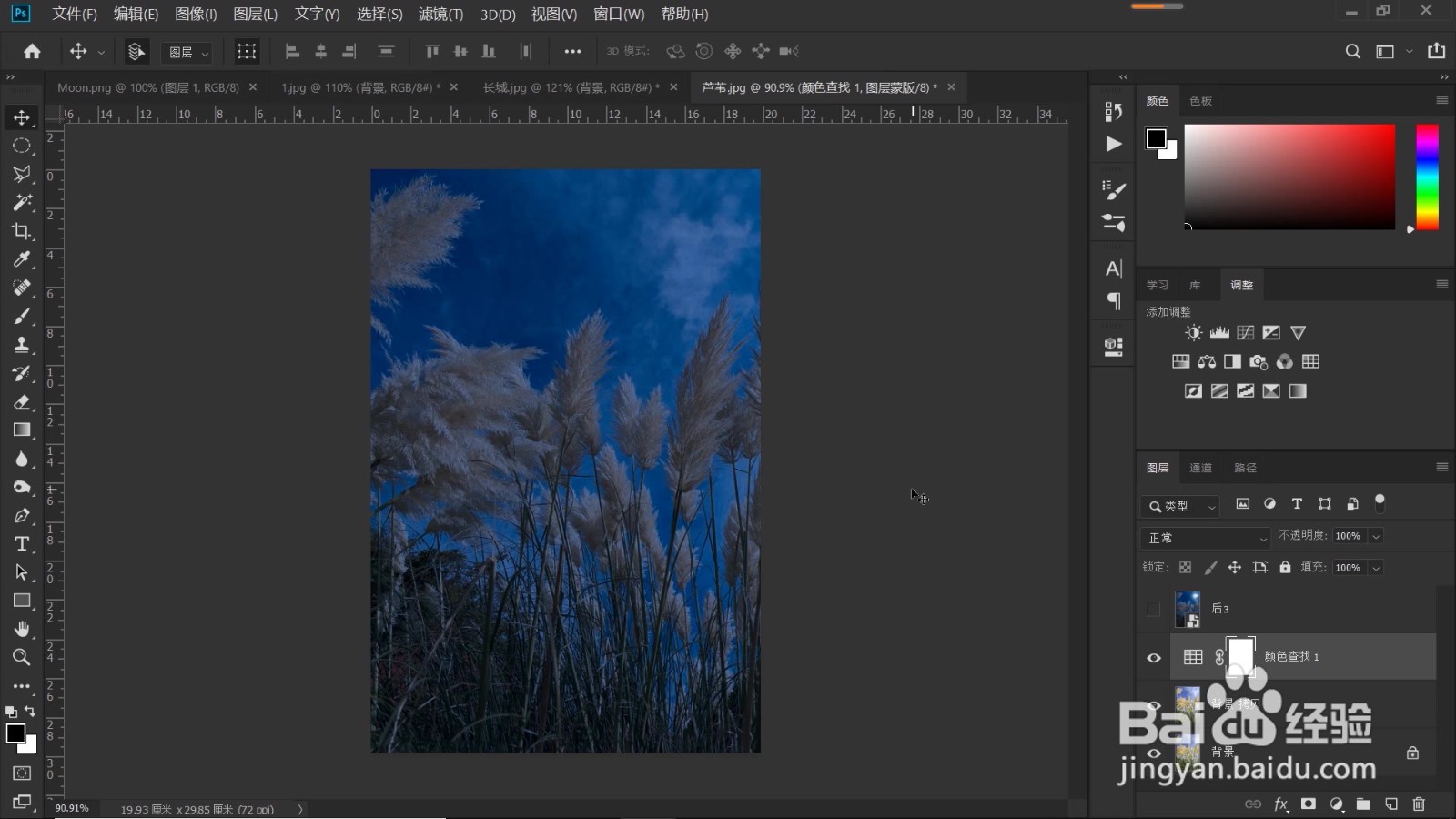The width and height of the screenshot is (1456, 819).
Task: Select the Gradient tool
Action: coord(22,430)
